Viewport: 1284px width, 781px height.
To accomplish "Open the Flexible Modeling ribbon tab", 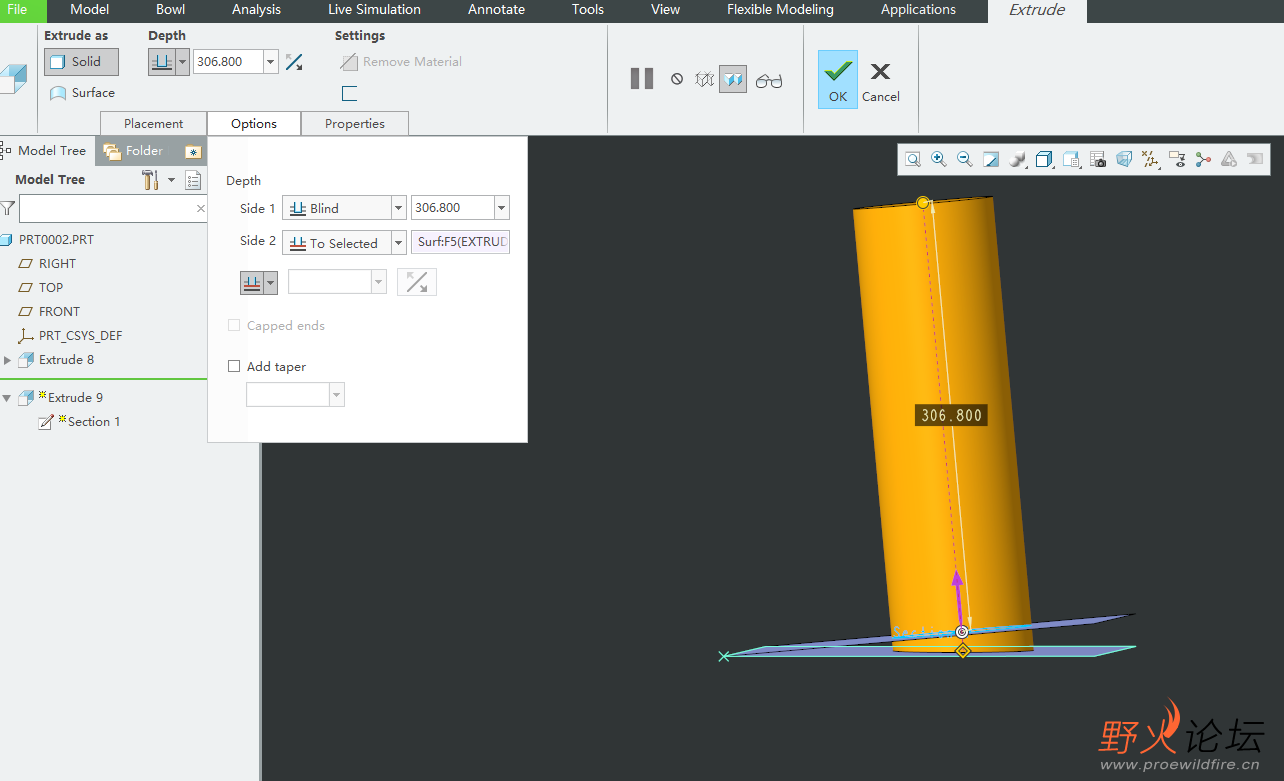I will pos(780,10).
